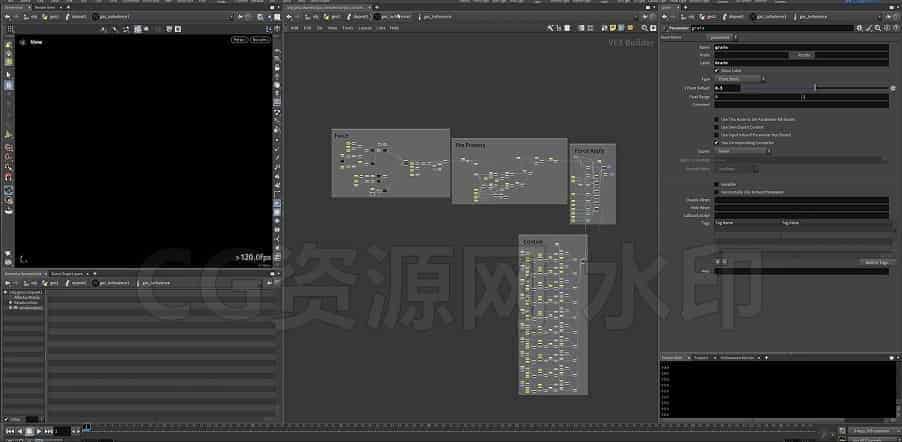This screenshot has height=442, width=902.
Task: Jump to last frame button
Action: click(x=49, y=430)
